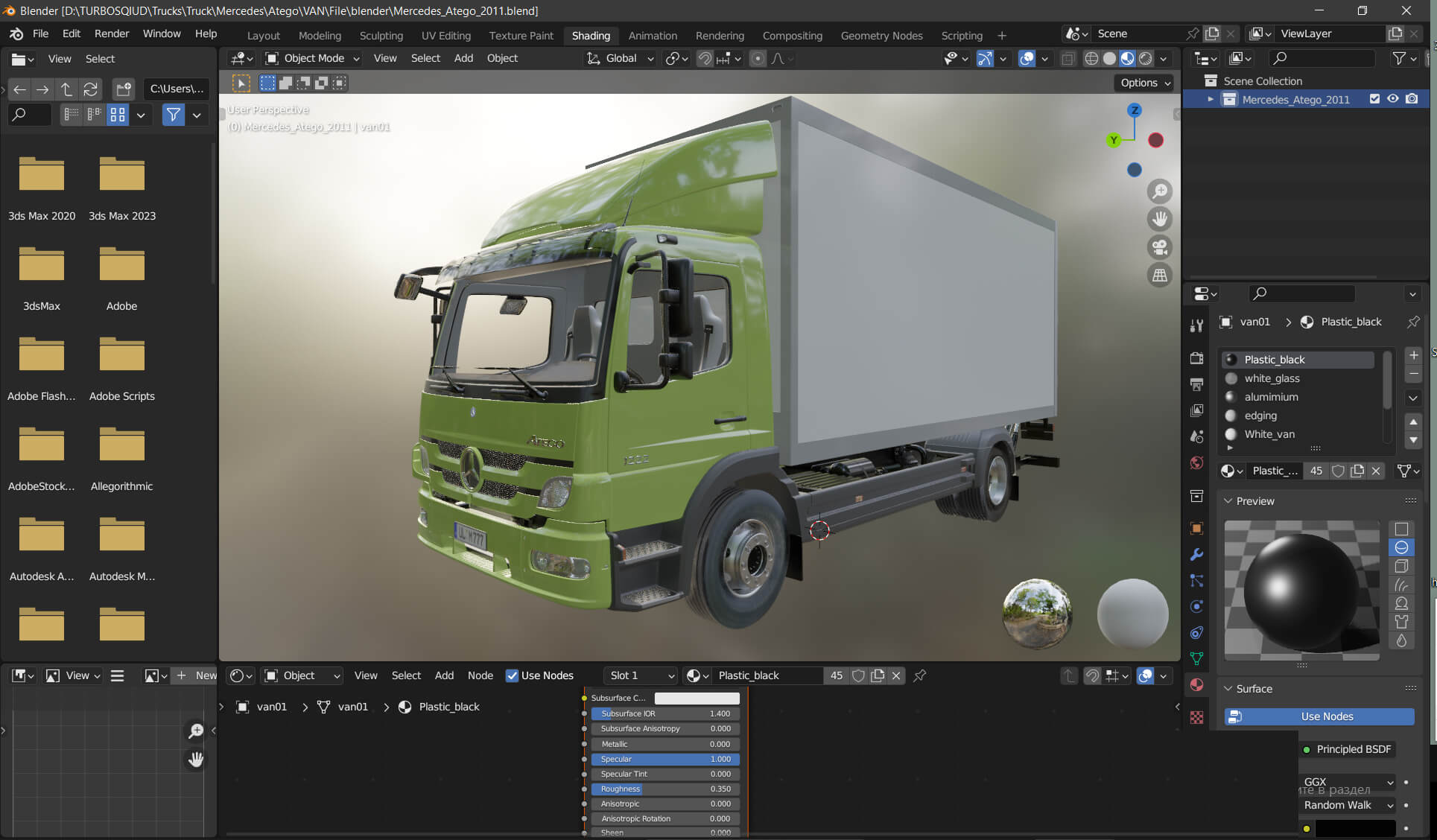Collapse the Preview panel
1437x840 pixels.
[1228, 501]
